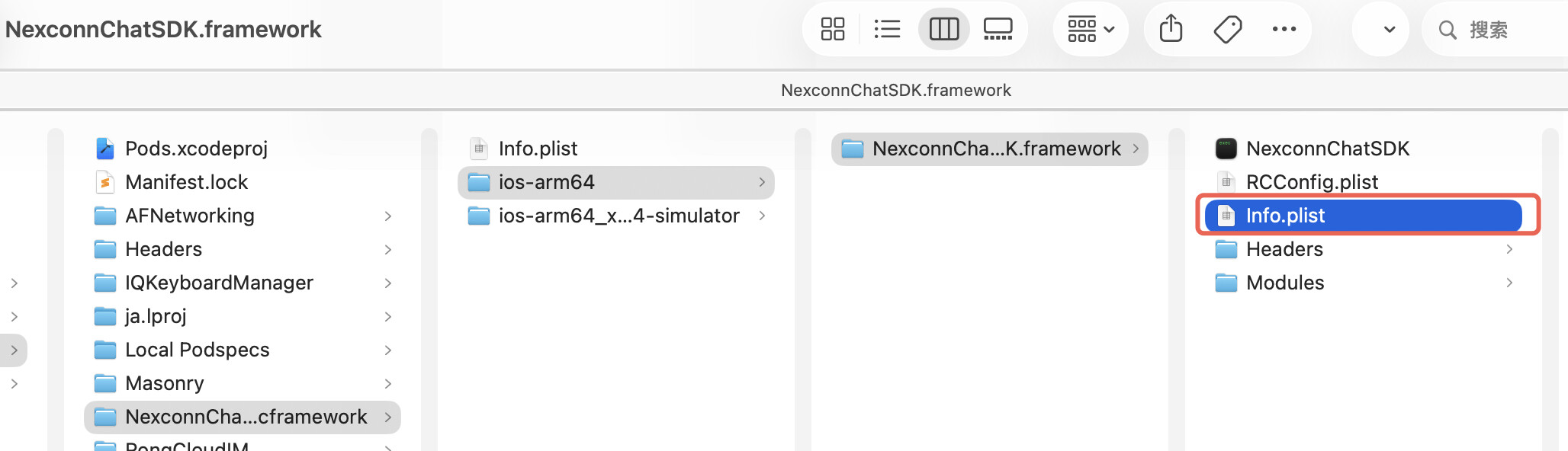The width and height of the screenshot is (1568, 451).
Task: Switch to list view
Action: point(887,30)
